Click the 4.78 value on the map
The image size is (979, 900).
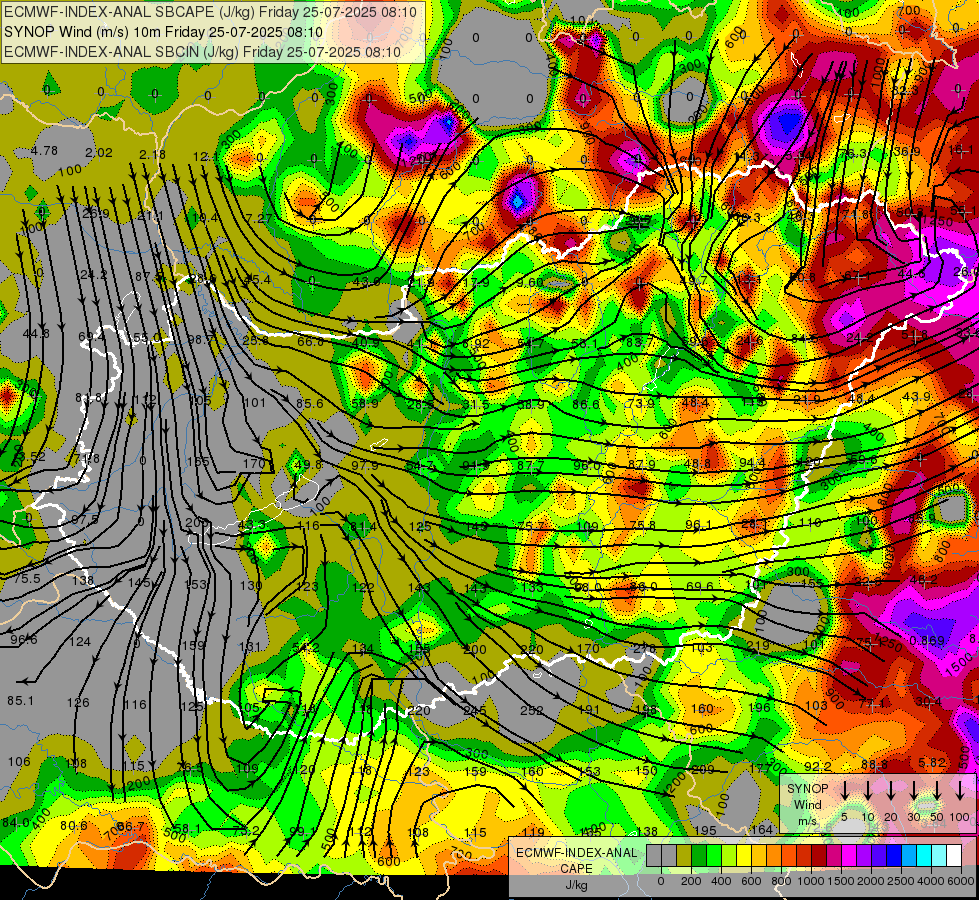pyautogui.click(x=44, y=151)
